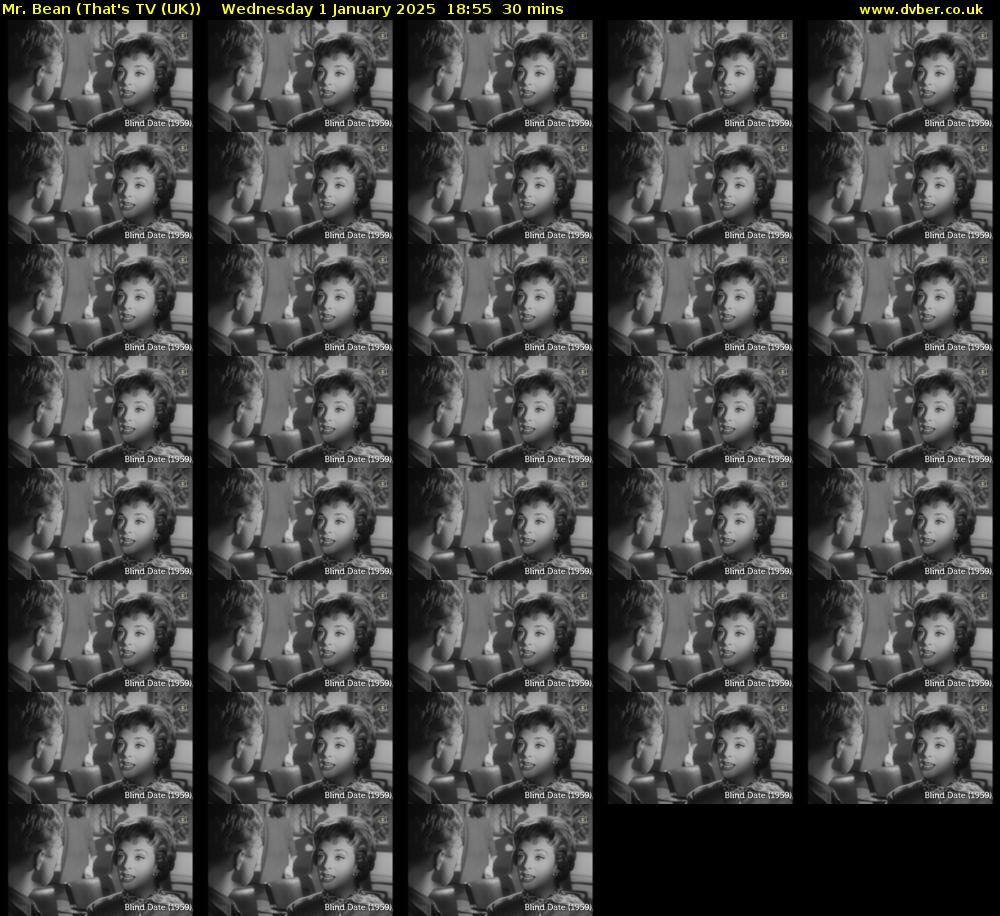
Task: Click the channel logo on the seventh-row last thumbnail
Action: click(982, 707)
